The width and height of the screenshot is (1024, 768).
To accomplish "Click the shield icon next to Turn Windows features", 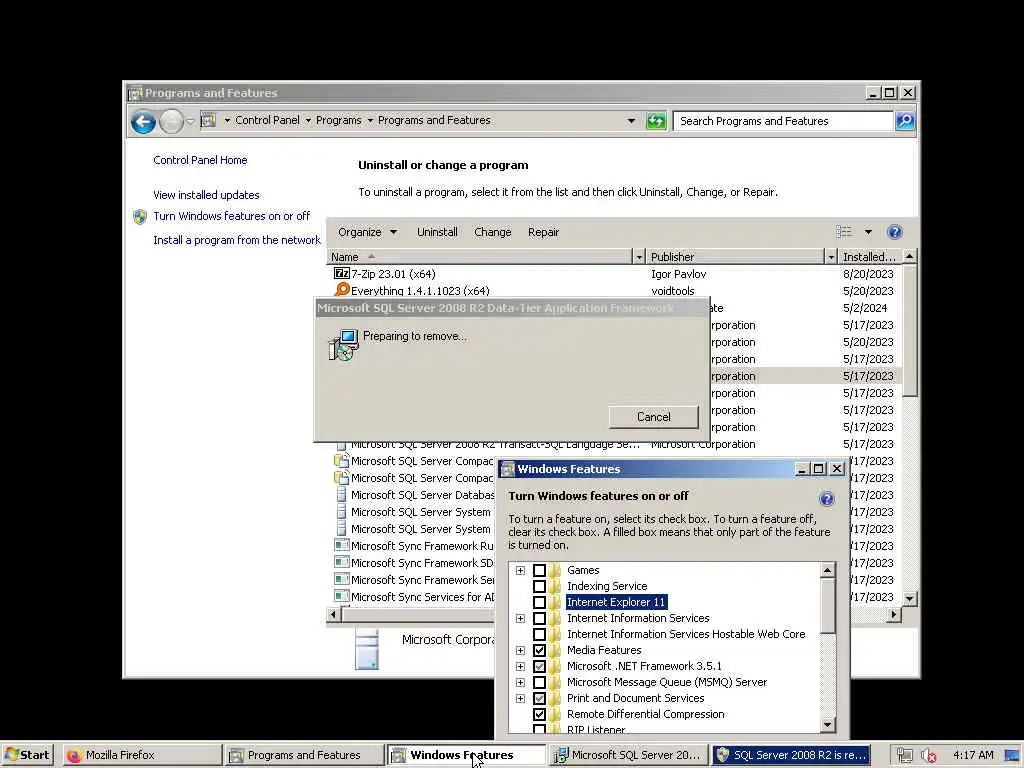I will click(140, 216).
